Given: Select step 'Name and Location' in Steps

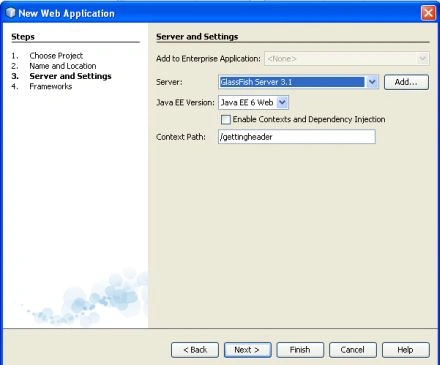Looking at the screenshot, I should pyautogui.click(x=63, y=66).
